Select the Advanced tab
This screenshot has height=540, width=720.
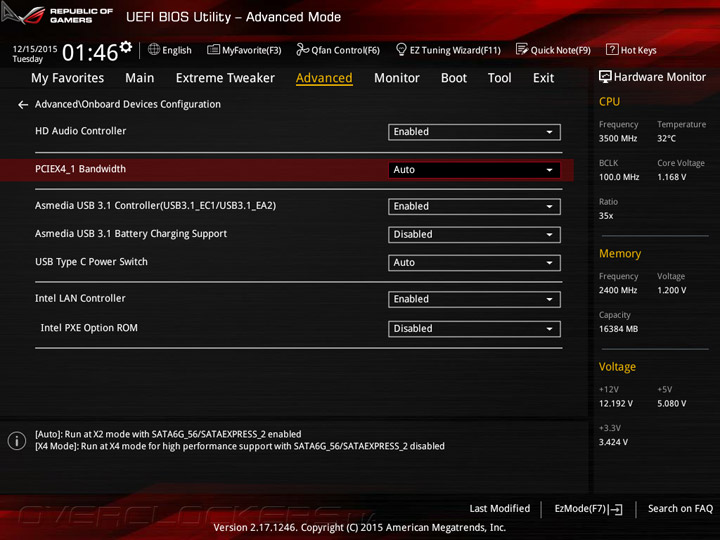(324, 78)
